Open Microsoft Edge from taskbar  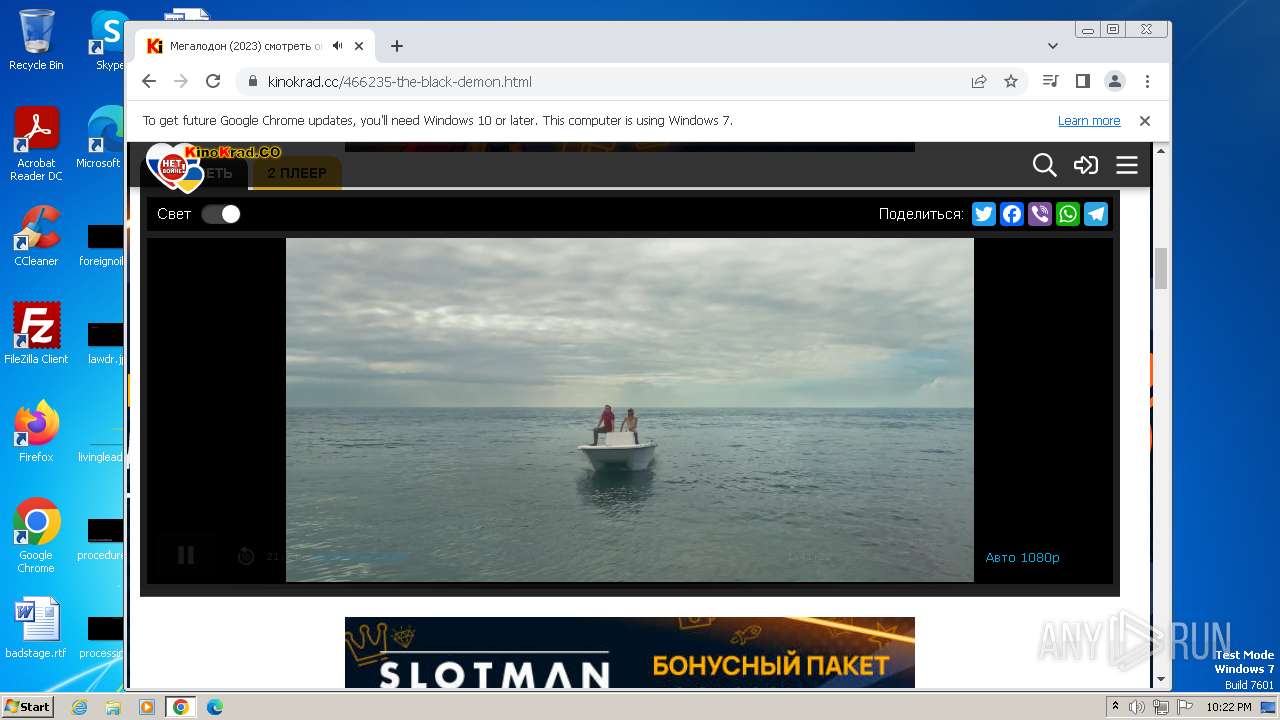click(214, 707)
